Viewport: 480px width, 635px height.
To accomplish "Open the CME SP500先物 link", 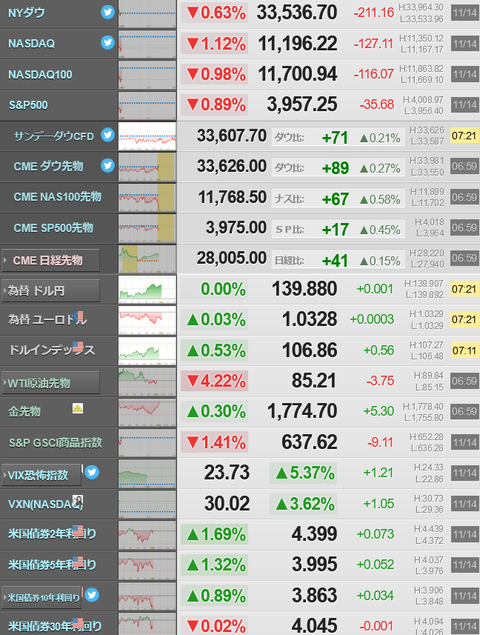I will coord(53,228).
